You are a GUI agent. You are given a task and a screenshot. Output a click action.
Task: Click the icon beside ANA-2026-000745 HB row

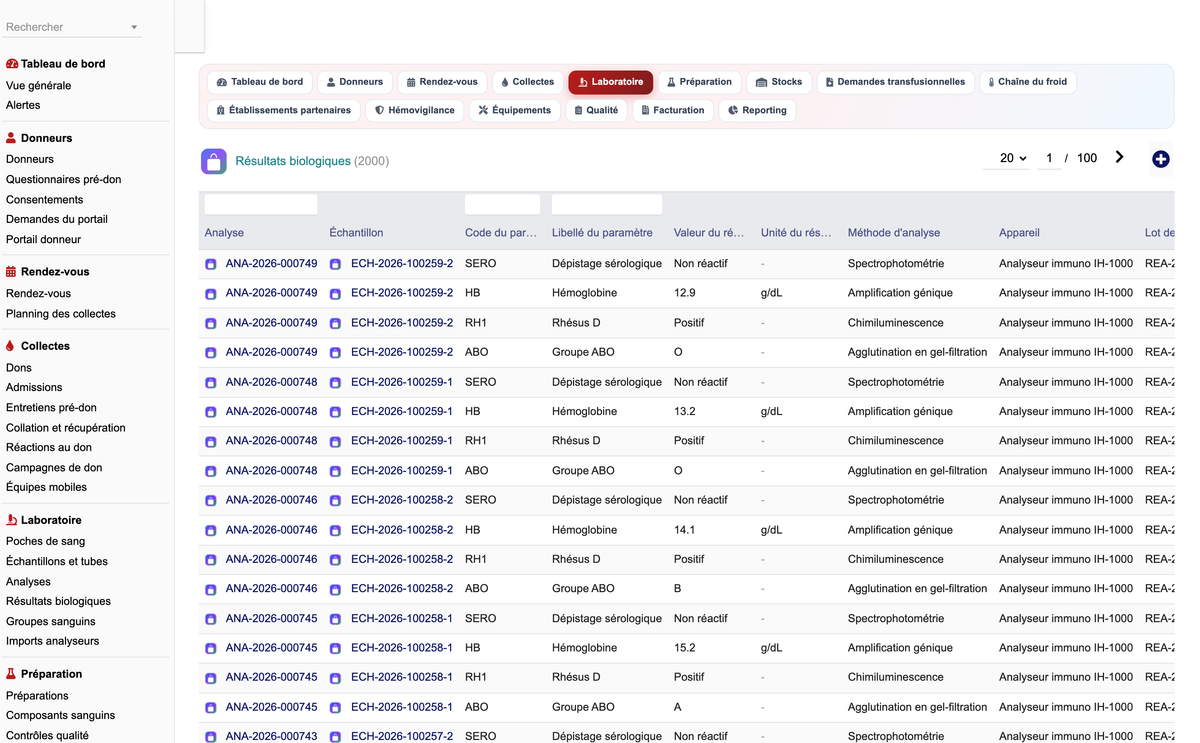[211, 648]
